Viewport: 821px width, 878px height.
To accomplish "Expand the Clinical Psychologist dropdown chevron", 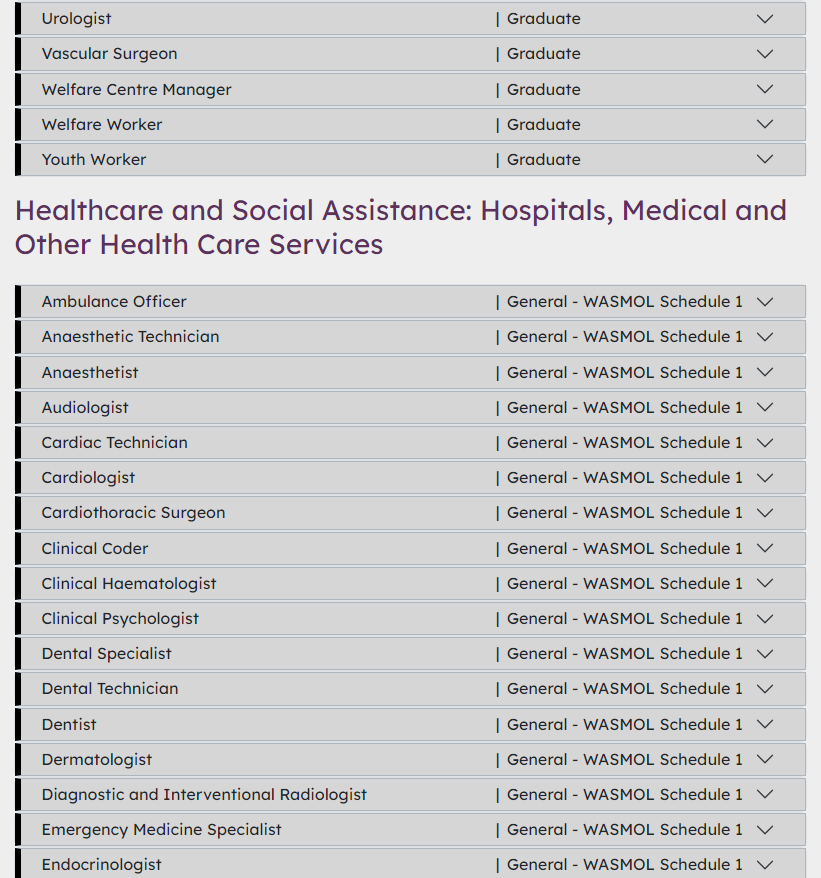I will pyautogui.click(x=765, y=619).
